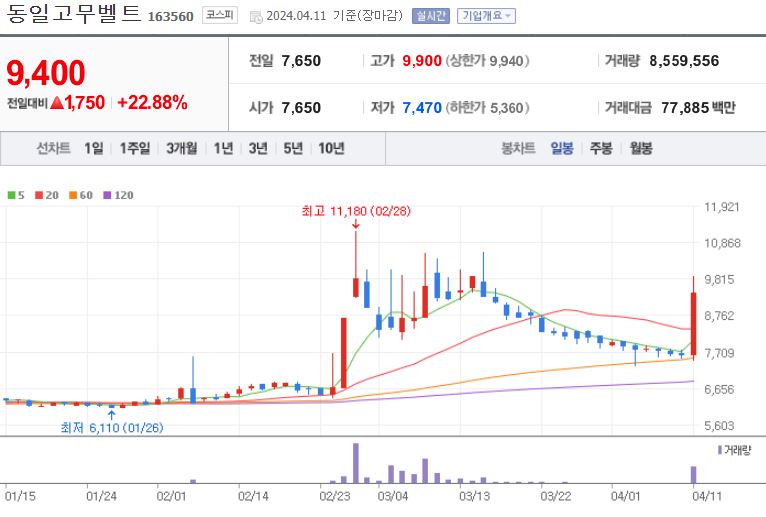The image size is (766, 517).
Task: Click the 7,709 y-axis price label
Action: click(719, 353)
